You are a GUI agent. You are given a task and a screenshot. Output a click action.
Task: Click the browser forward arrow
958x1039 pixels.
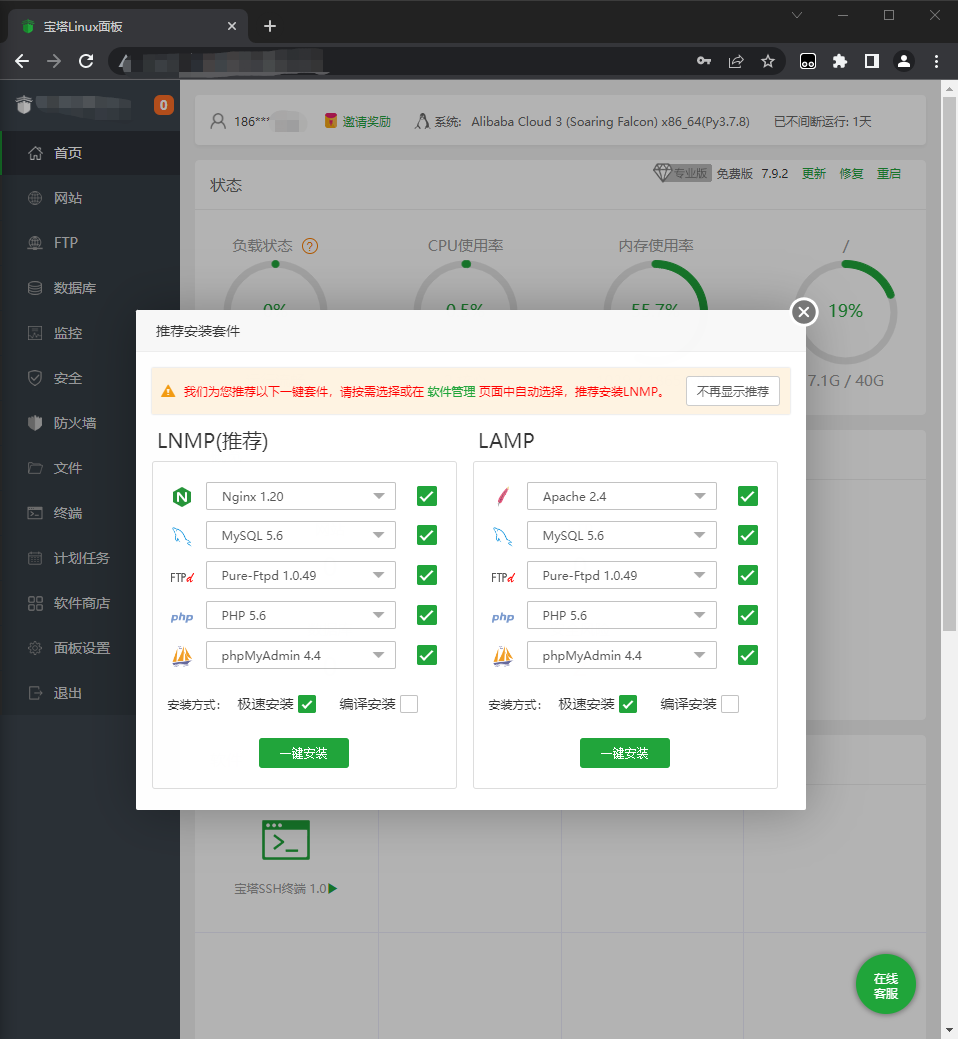(54, 62)
